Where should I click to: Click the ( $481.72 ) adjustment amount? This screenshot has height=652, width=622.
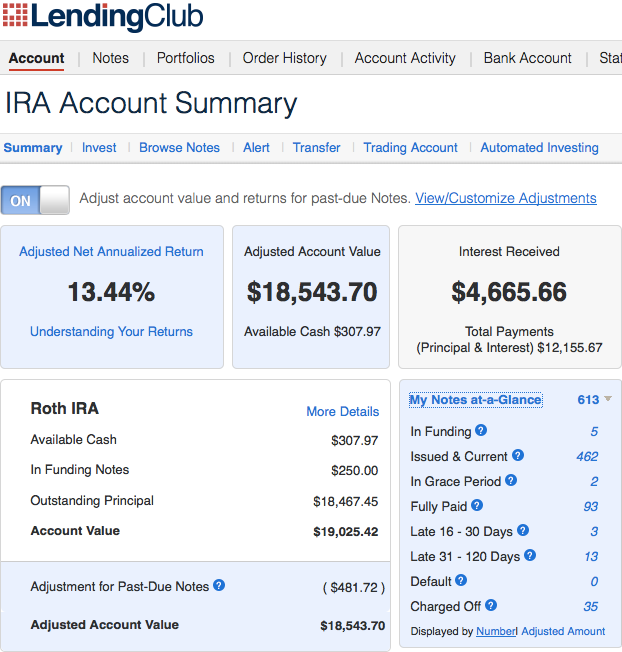[x=354, y=588]
